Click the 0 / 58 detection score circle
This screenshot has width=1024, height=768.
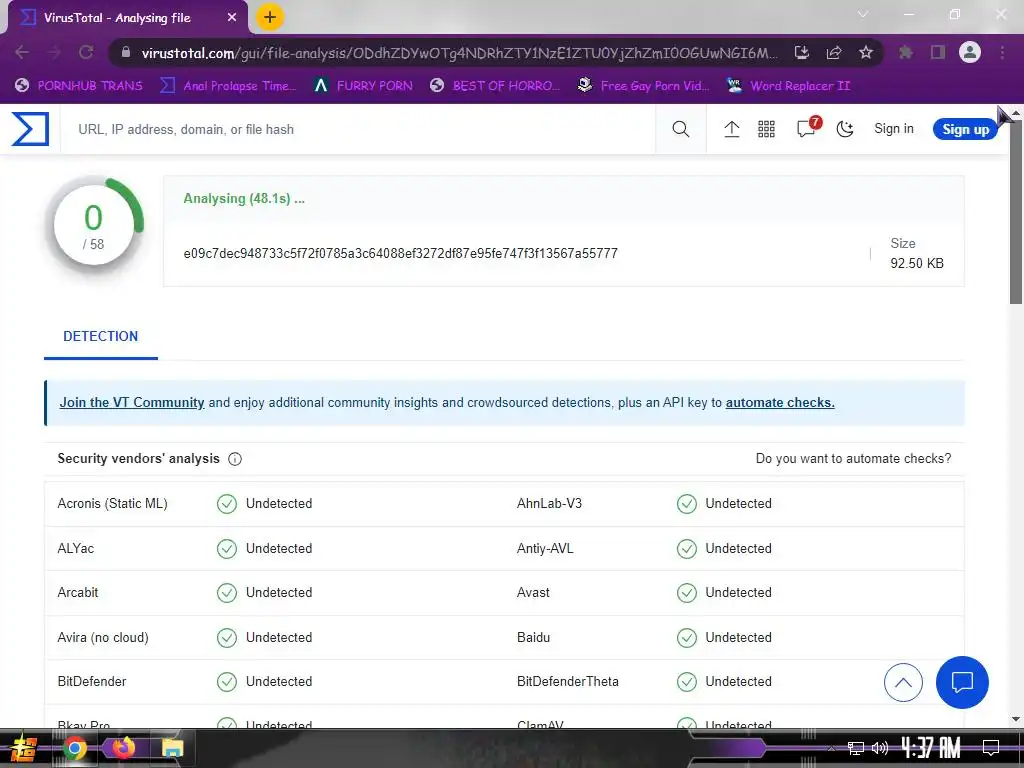click(93, 225)
